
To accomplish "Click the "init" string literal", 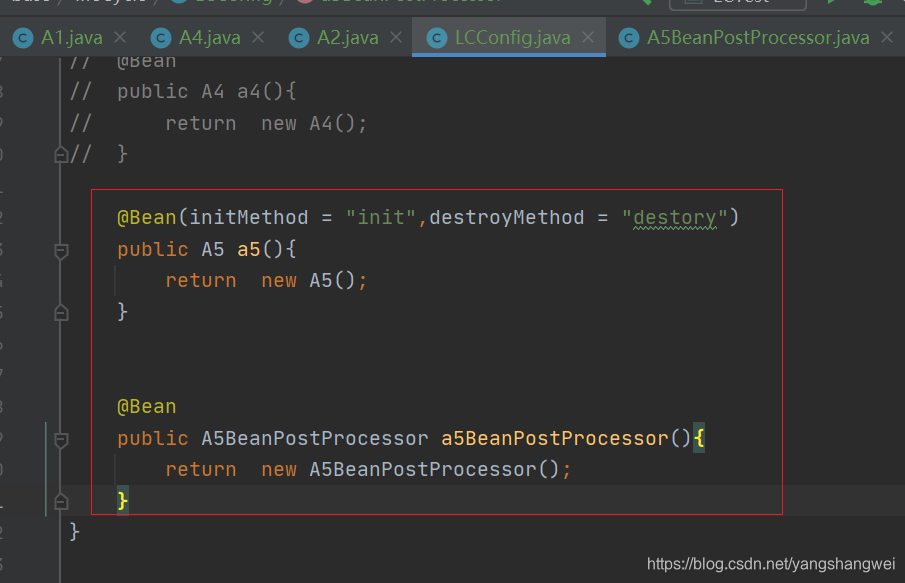I will point(381,218).
